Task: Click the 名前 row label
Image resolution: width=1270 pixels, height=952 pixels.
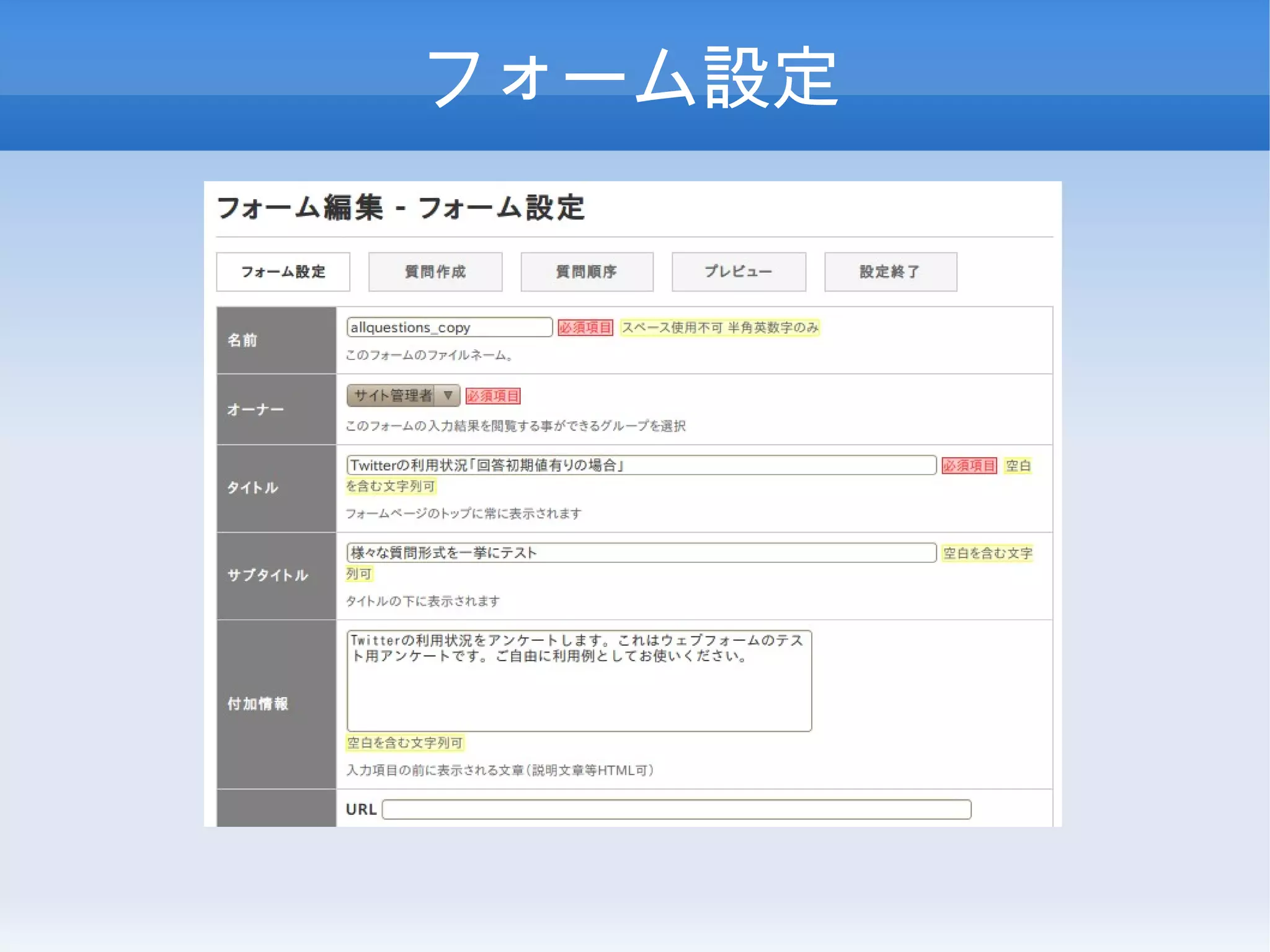Action: (242, 340)
